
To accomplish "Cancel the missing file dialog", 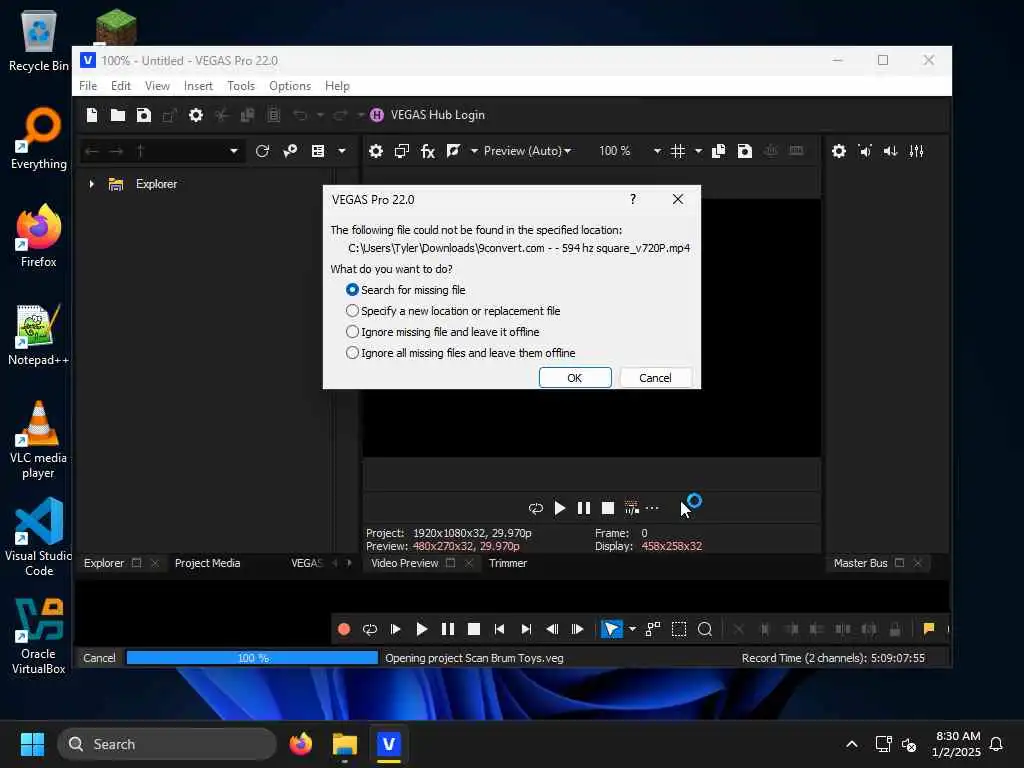I will pos(655,377).
